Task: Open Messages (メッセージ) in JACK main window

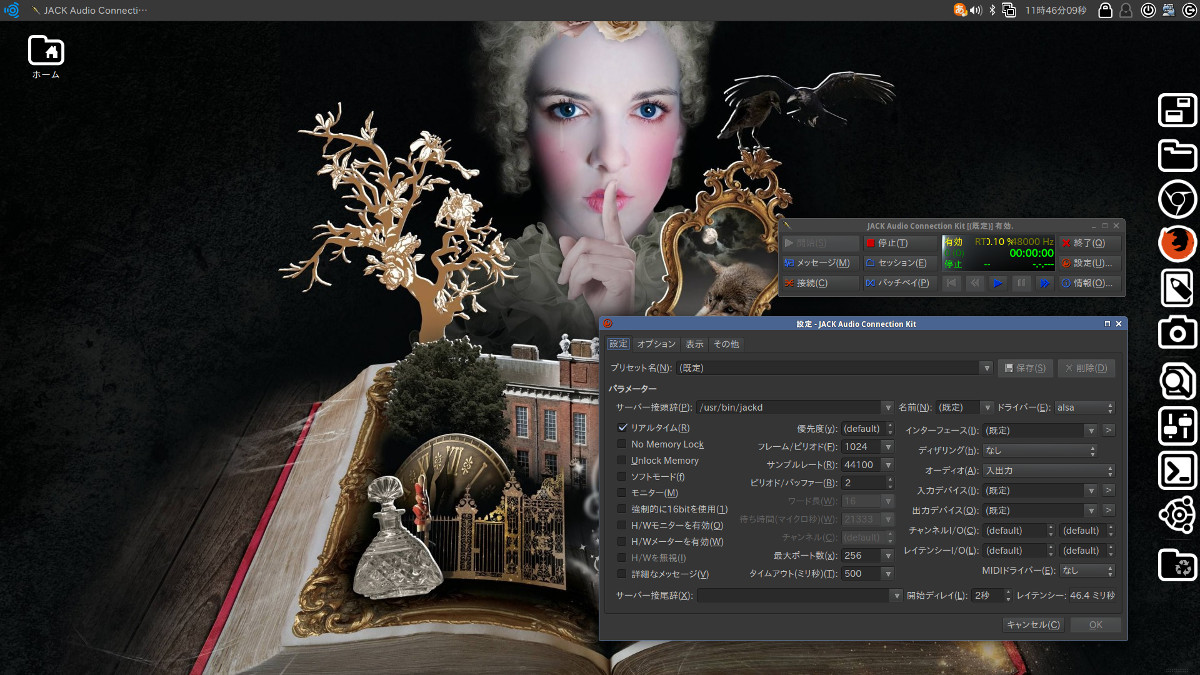Action: pyautogui.click(x=820, y=263)
